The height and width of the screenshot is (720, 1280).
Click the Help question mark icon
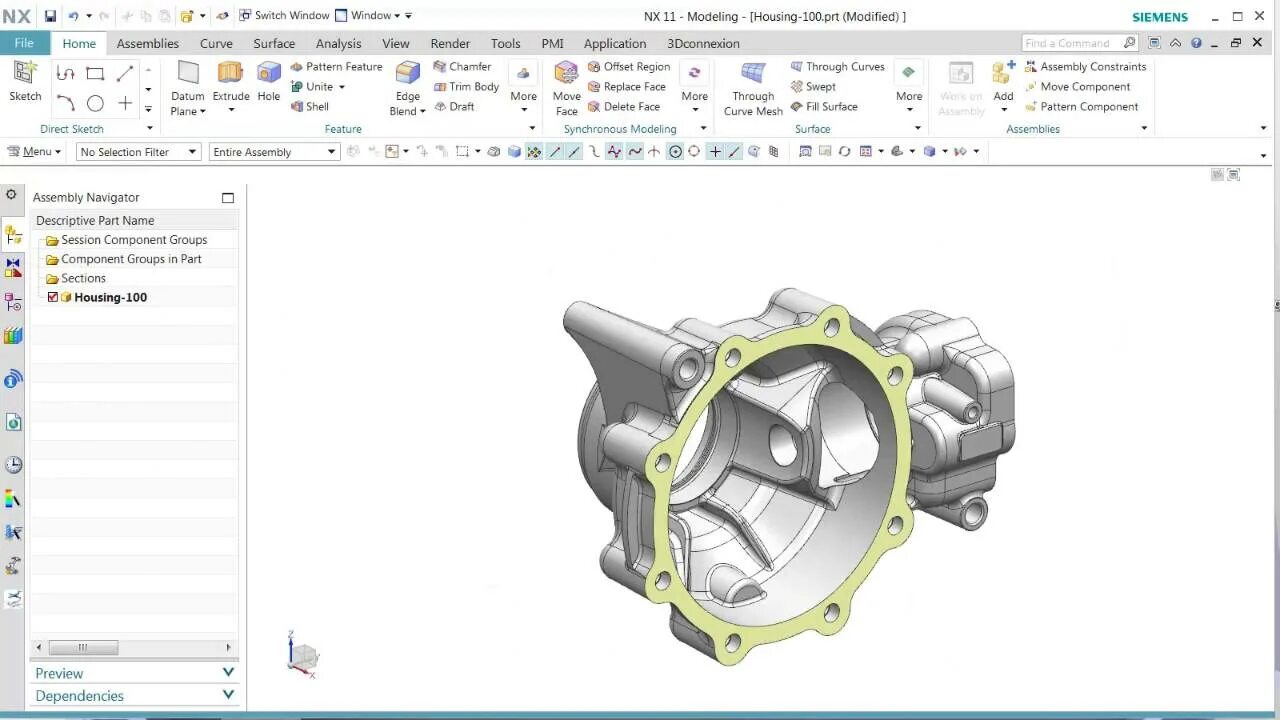[1197, 43]
